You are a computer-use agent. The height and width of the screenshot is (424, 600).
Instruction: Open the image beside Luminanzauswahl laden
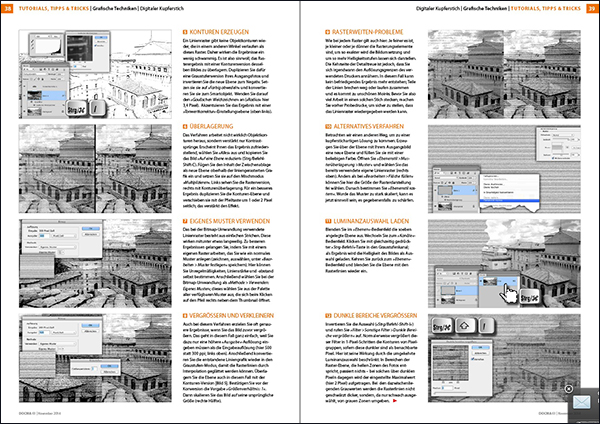coord(504,263)
